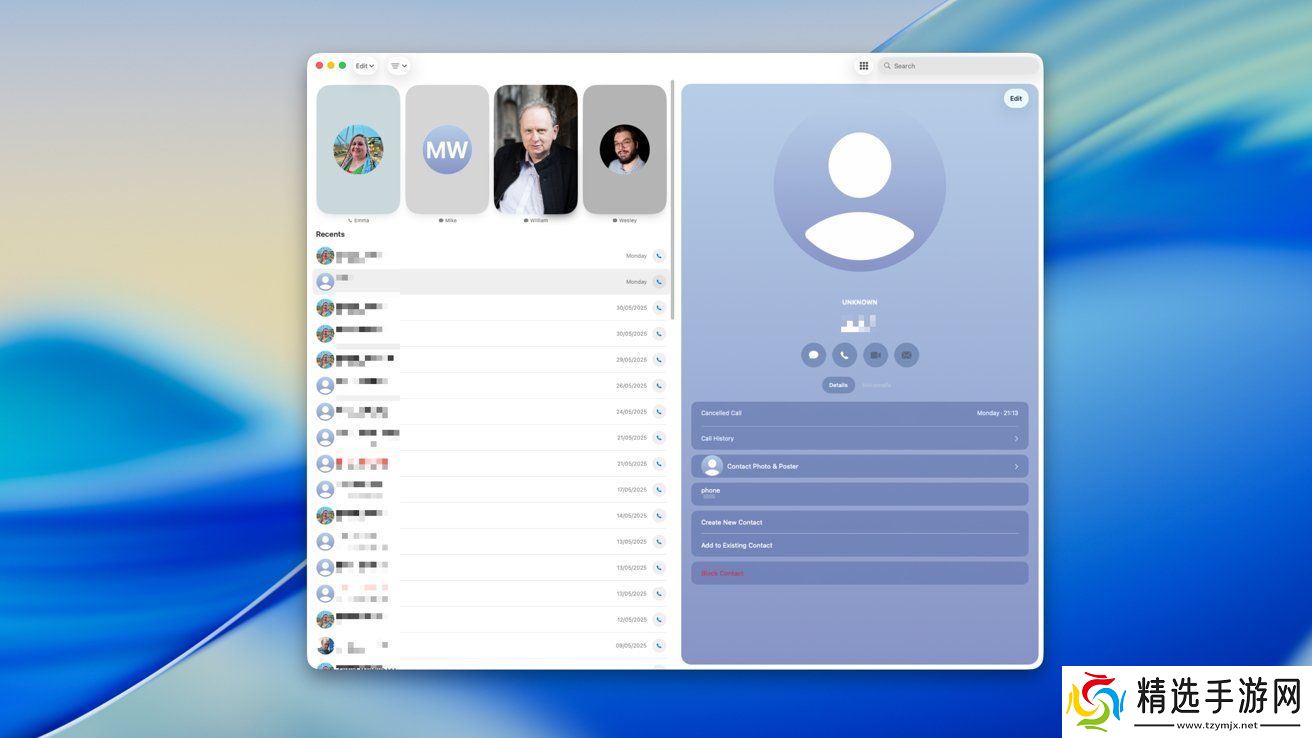Select the William favorite contact card
The height and width of the screenshot is (738, 1312).
(535, 150)
